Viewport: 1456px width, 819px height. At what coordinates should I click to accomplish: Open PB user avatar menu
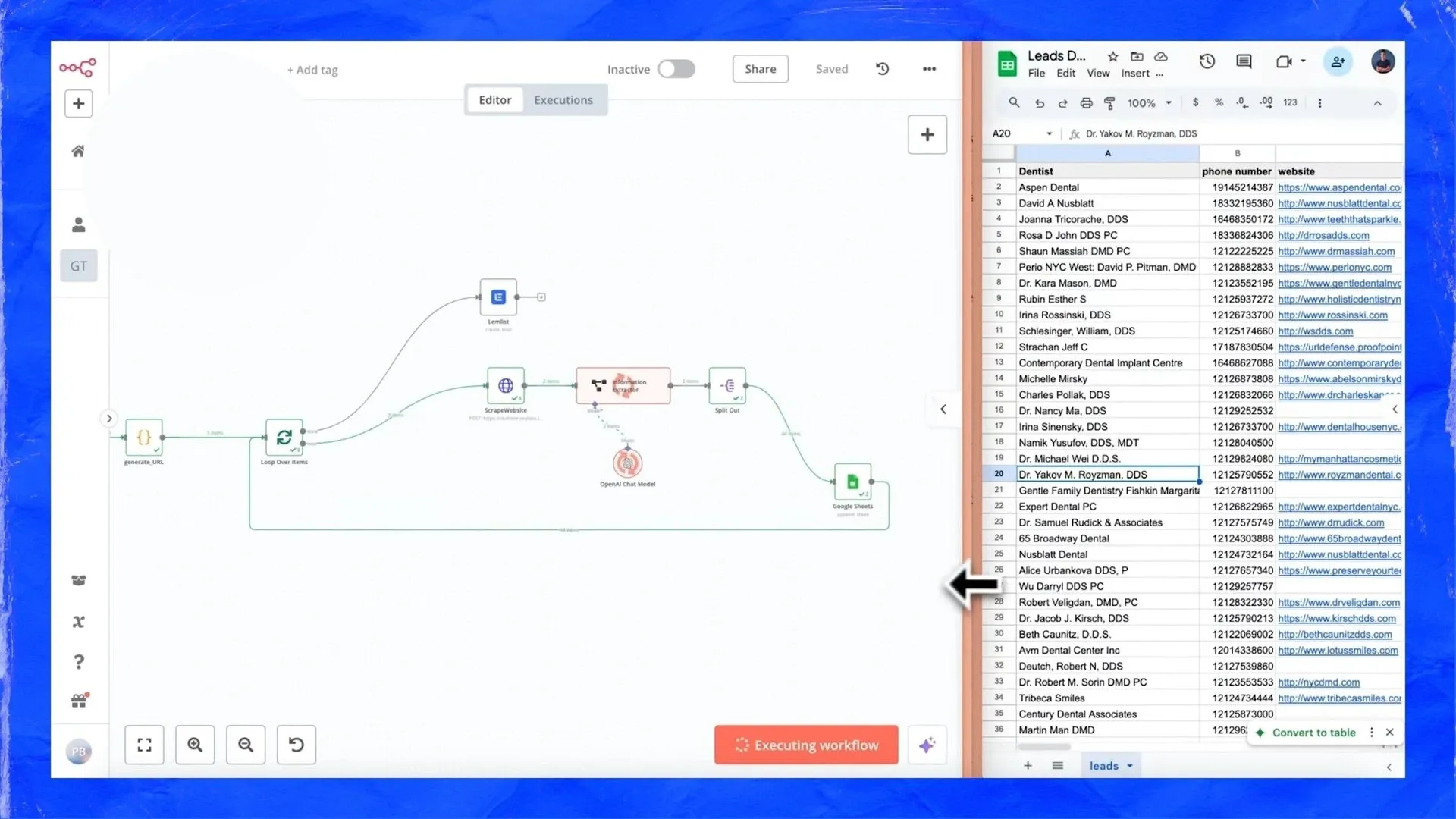point(78,752)
